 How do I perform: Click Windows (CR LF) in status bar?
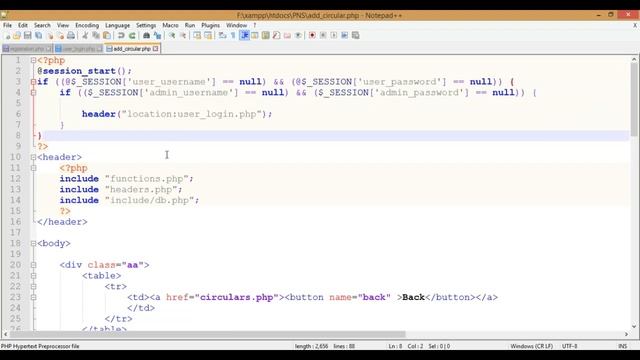point(531,346)
